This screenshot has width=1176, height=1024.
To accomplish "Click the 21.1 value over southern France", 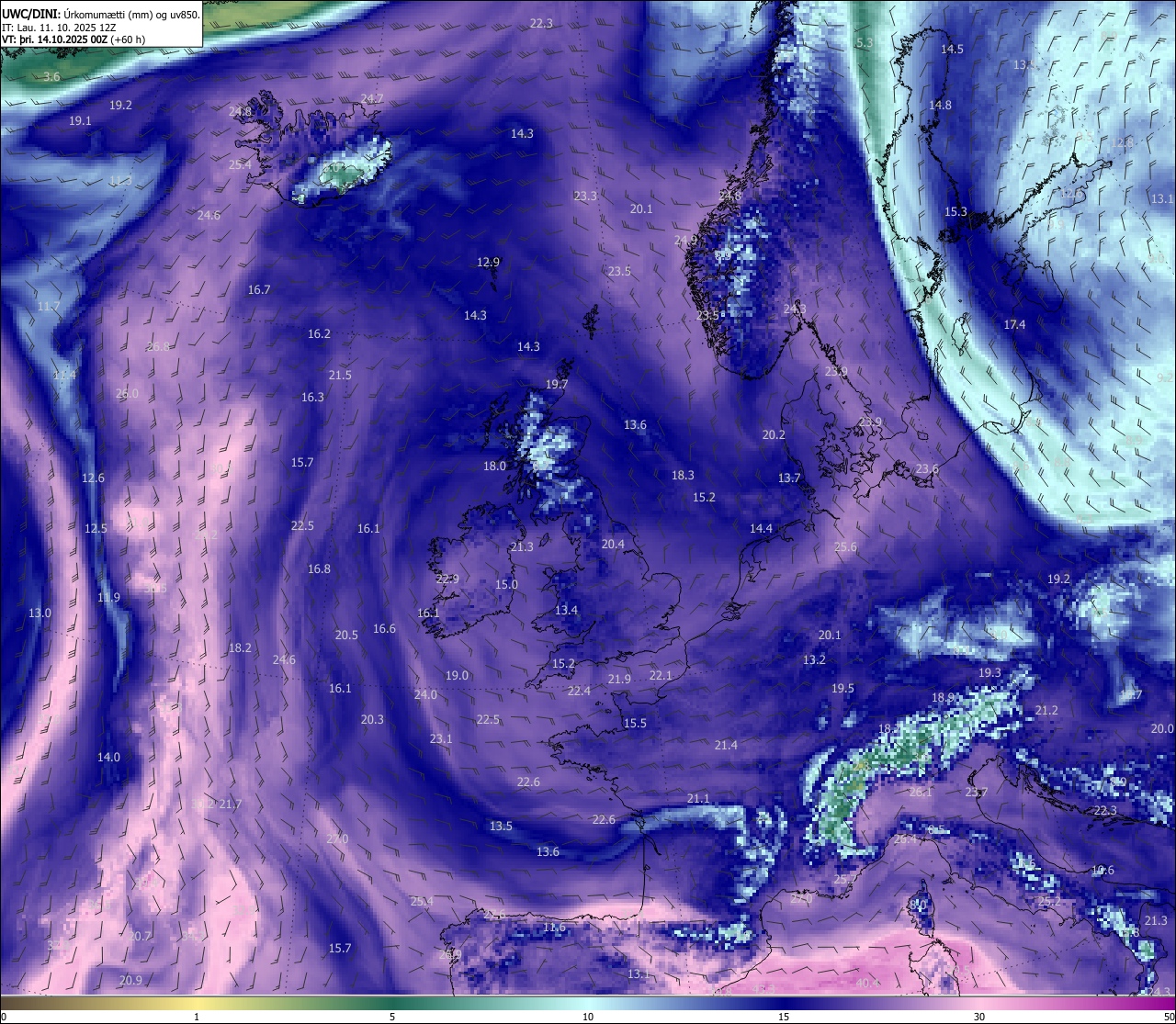I will tap(698, 799).
